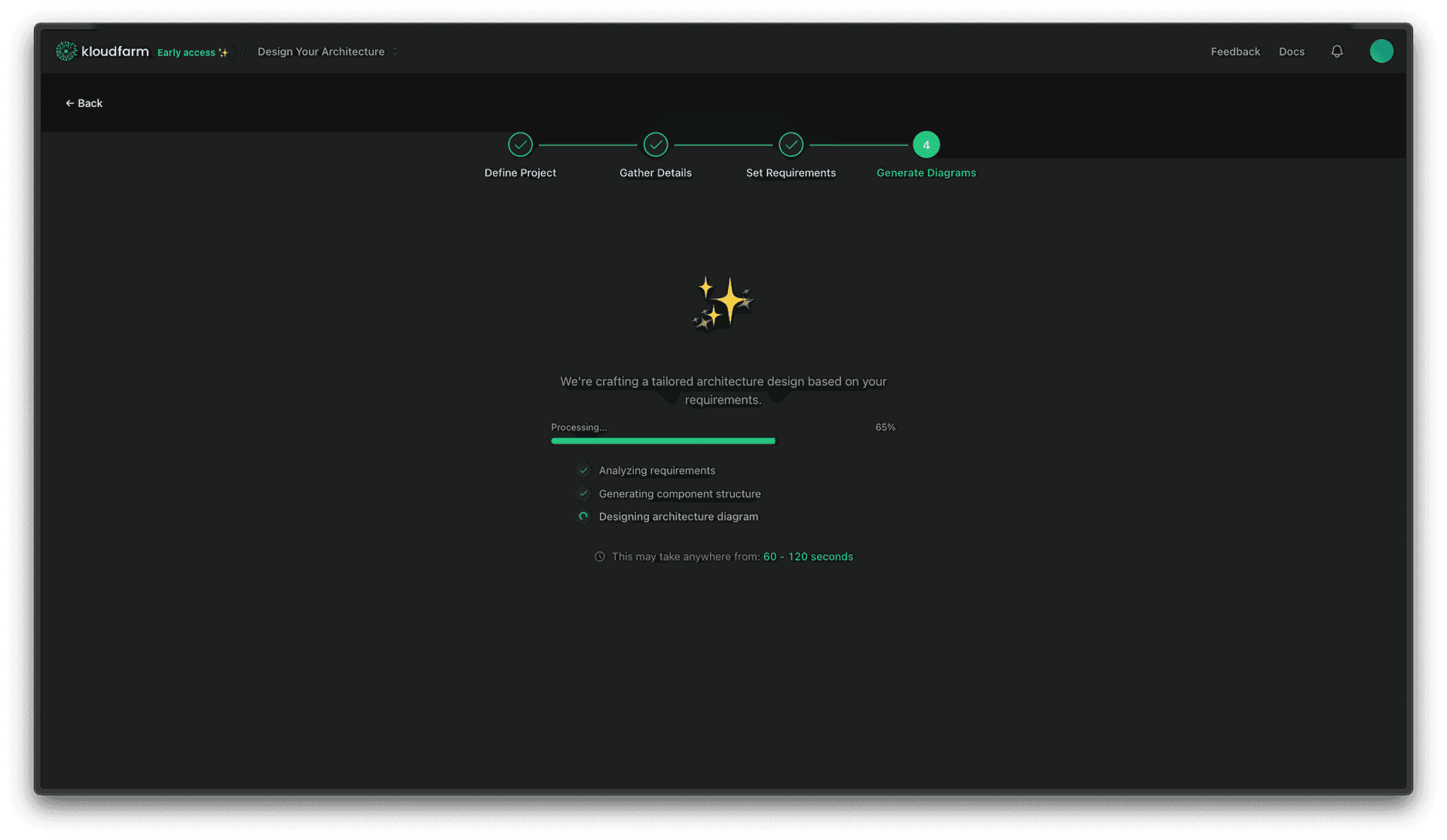Open the Feedback option

point(1235,51)
